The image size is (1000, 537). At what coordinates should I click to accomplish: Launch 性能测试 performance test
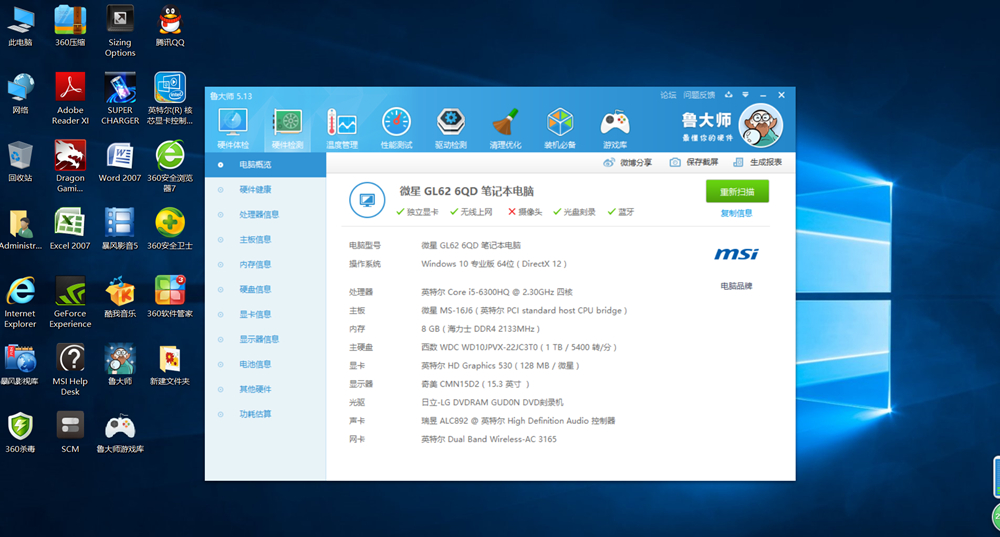[x=396, y=128]
